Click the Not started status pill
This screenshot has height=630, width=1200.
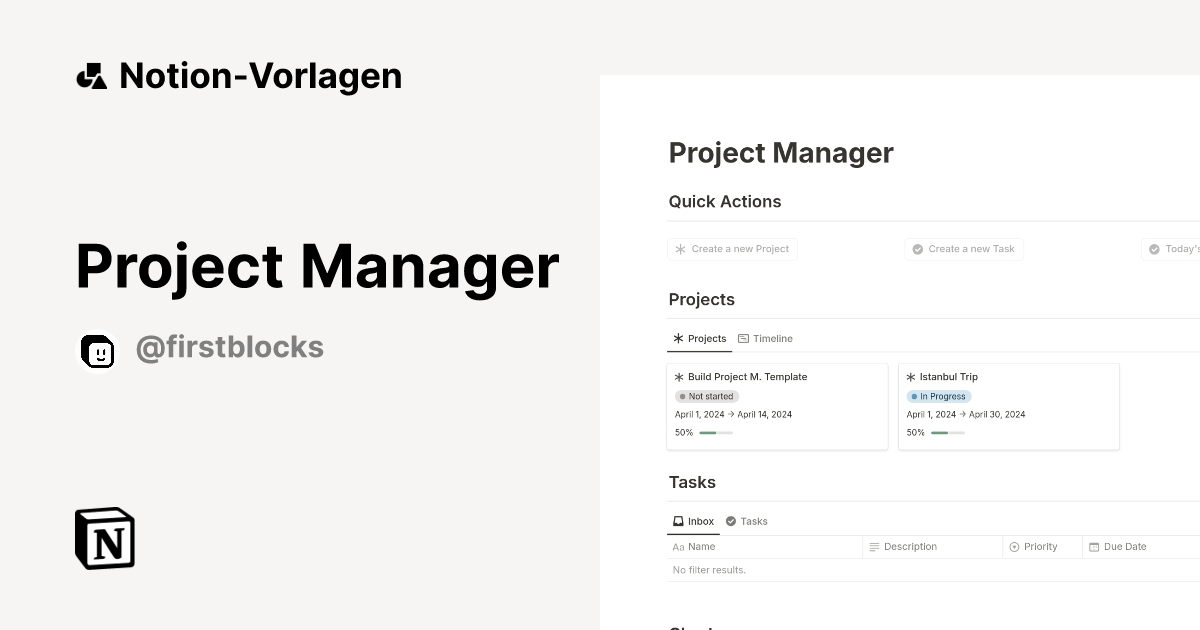coord(707,396)
